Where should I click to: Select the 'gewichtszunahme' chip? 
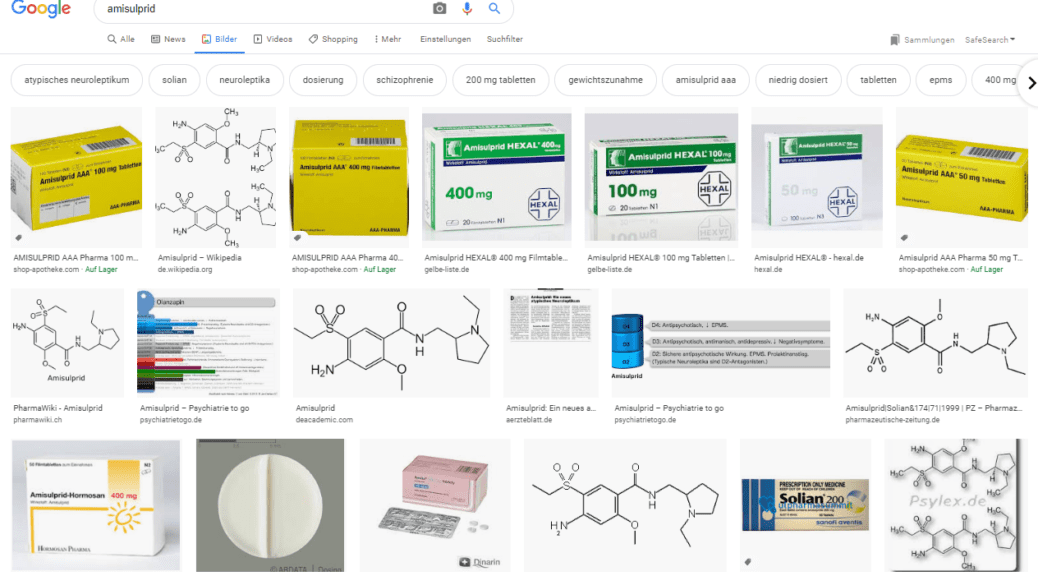pyautogui.click(x=605, y=80)
